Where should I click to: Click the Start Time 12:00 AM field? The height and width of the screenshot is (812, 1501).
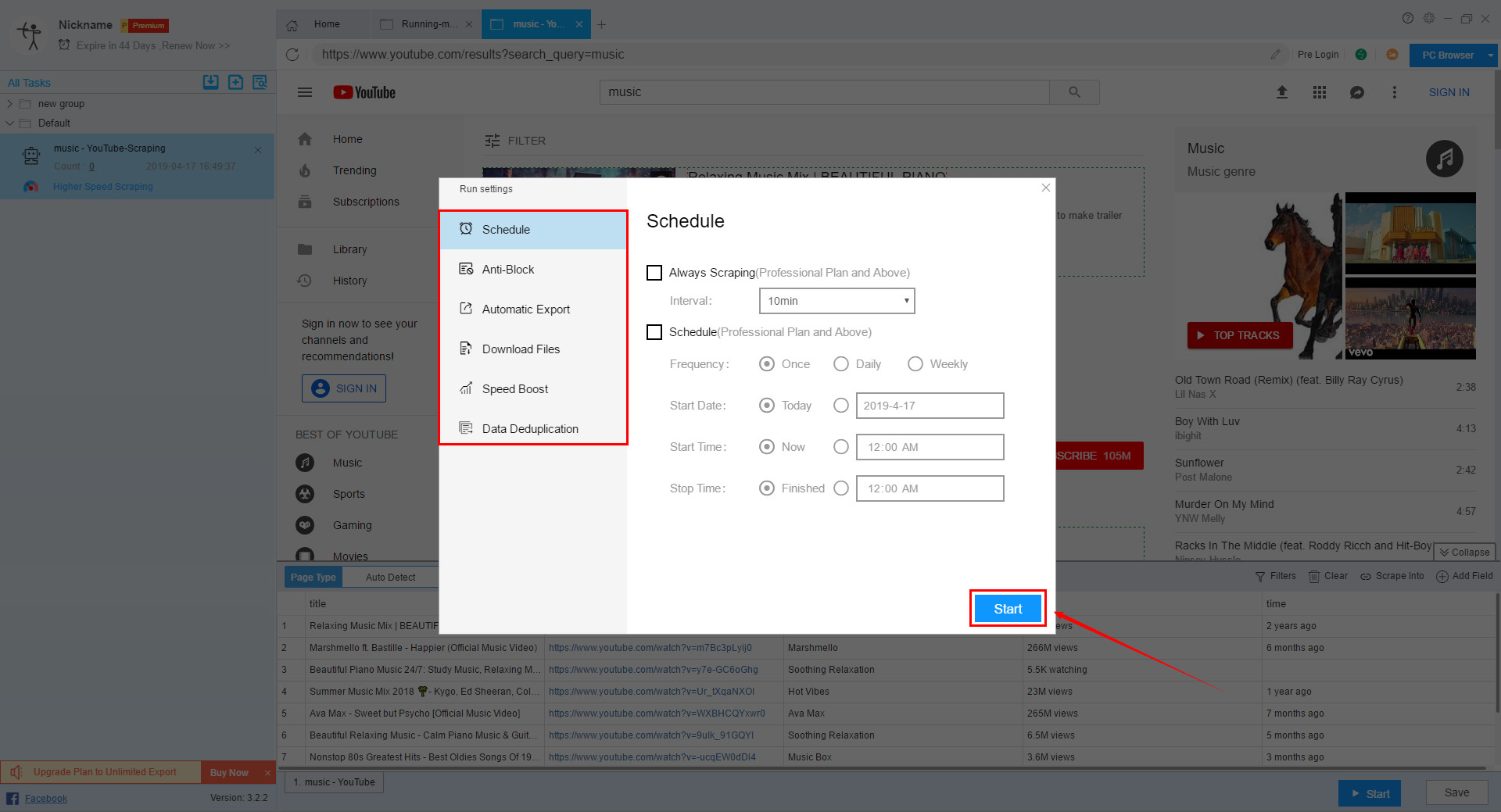pyautogui.click(x=930, y=447)
